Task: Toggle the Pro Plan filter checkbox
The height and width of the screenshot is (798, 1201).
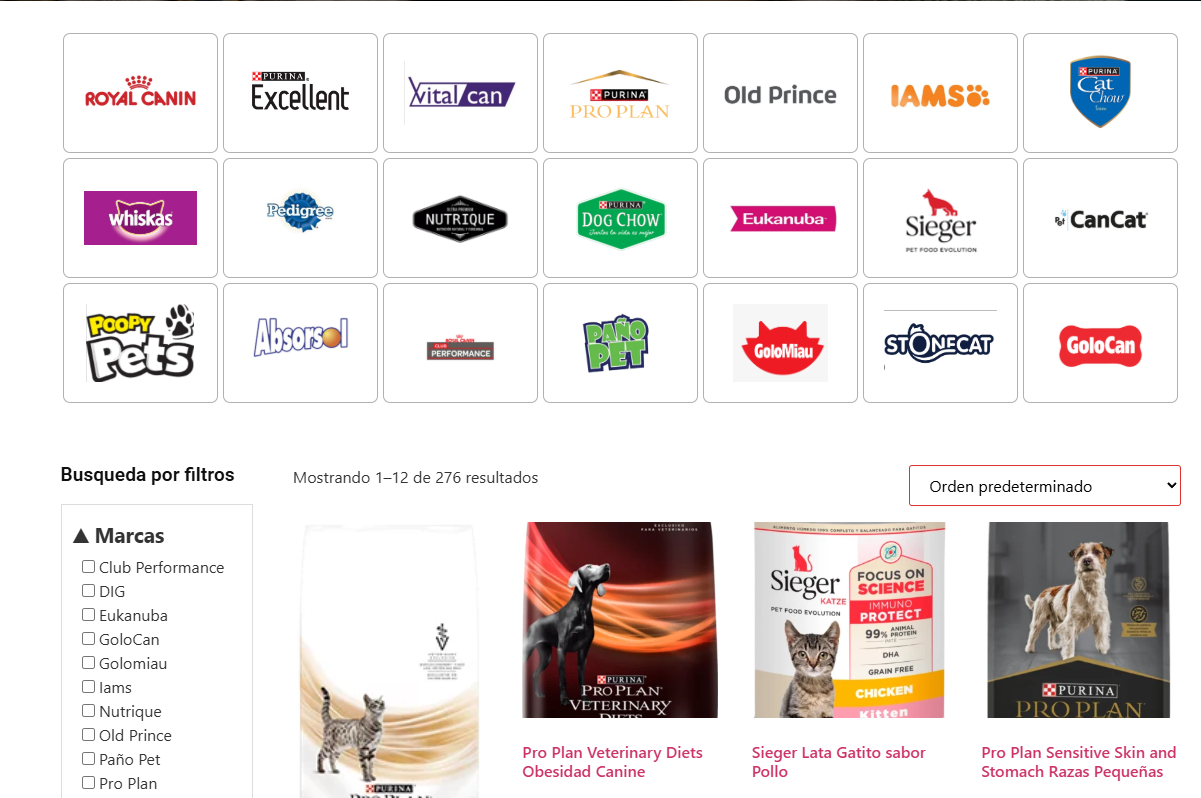Action: pos(88,783)
